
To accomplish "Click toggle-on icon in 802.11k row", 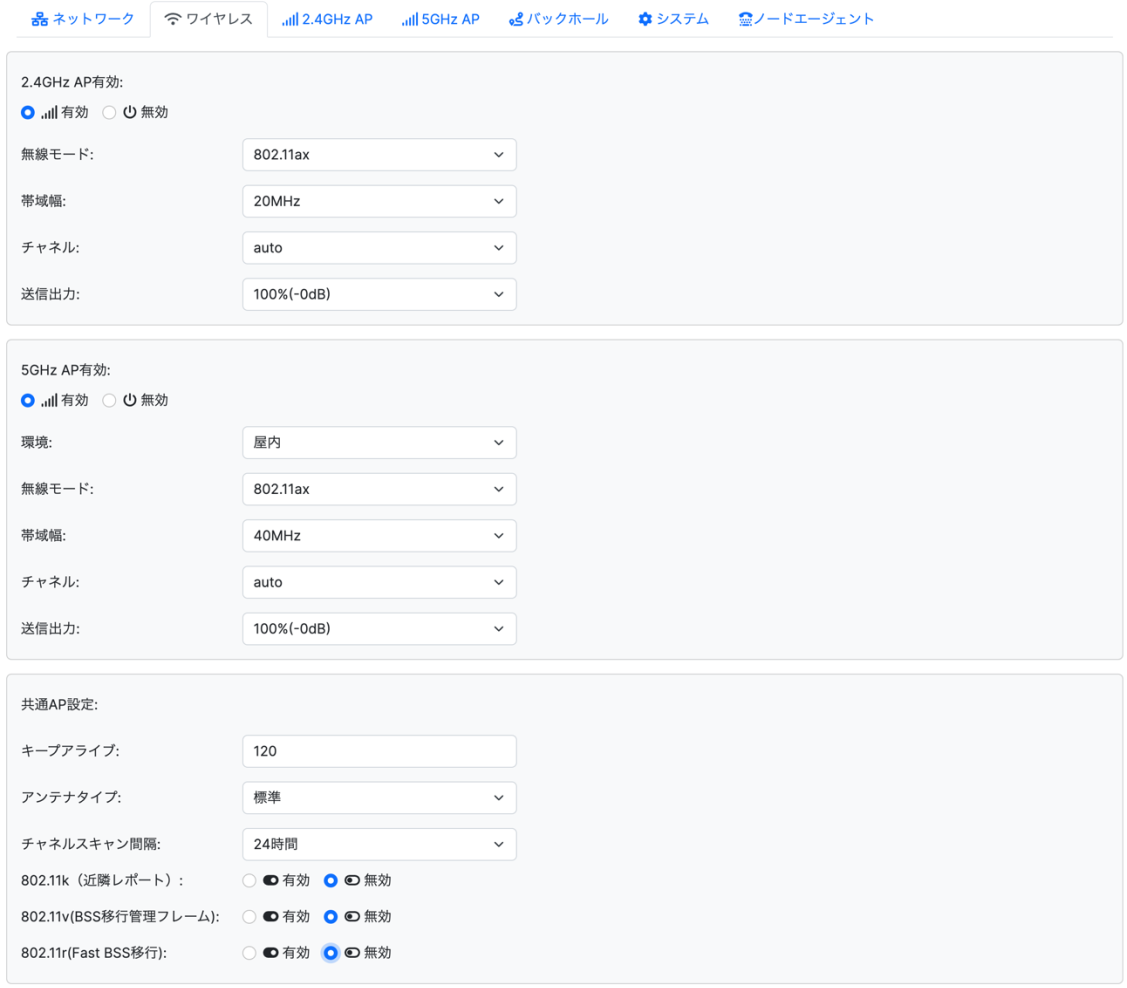I will pyautogui.click(x=271, y=880).
